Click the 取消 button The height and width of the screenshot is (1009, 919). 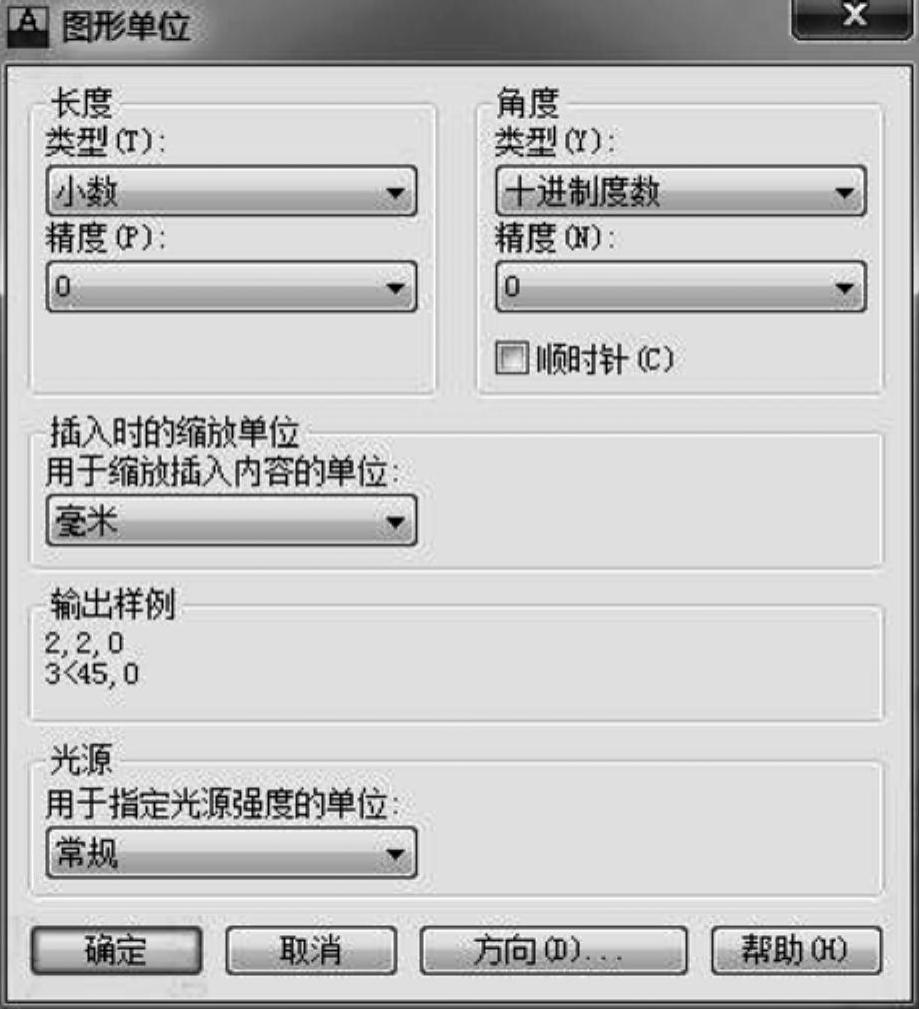(x=311, y=949)
